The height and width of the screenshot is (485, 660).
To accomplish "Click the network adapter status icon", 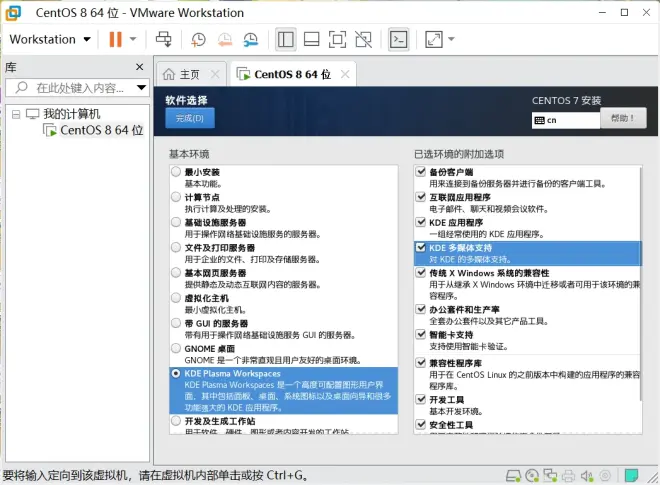I will tap(550, 476).
